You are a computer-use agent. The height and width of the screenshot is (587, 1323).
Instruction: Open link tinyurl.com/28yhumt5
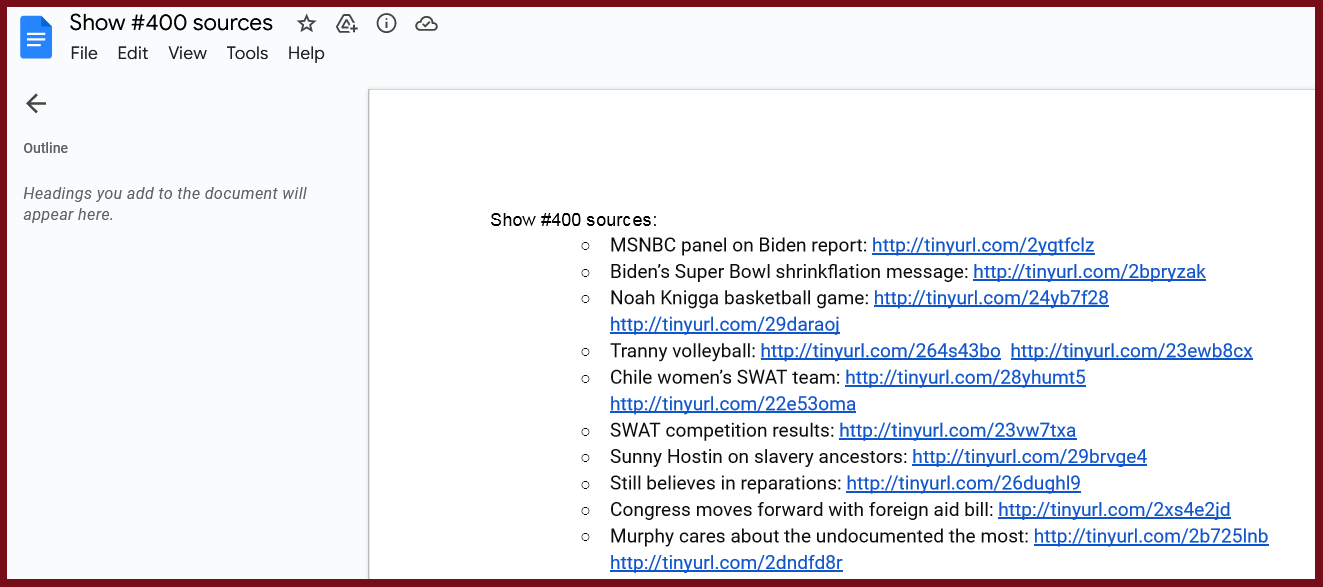point(965,377)
